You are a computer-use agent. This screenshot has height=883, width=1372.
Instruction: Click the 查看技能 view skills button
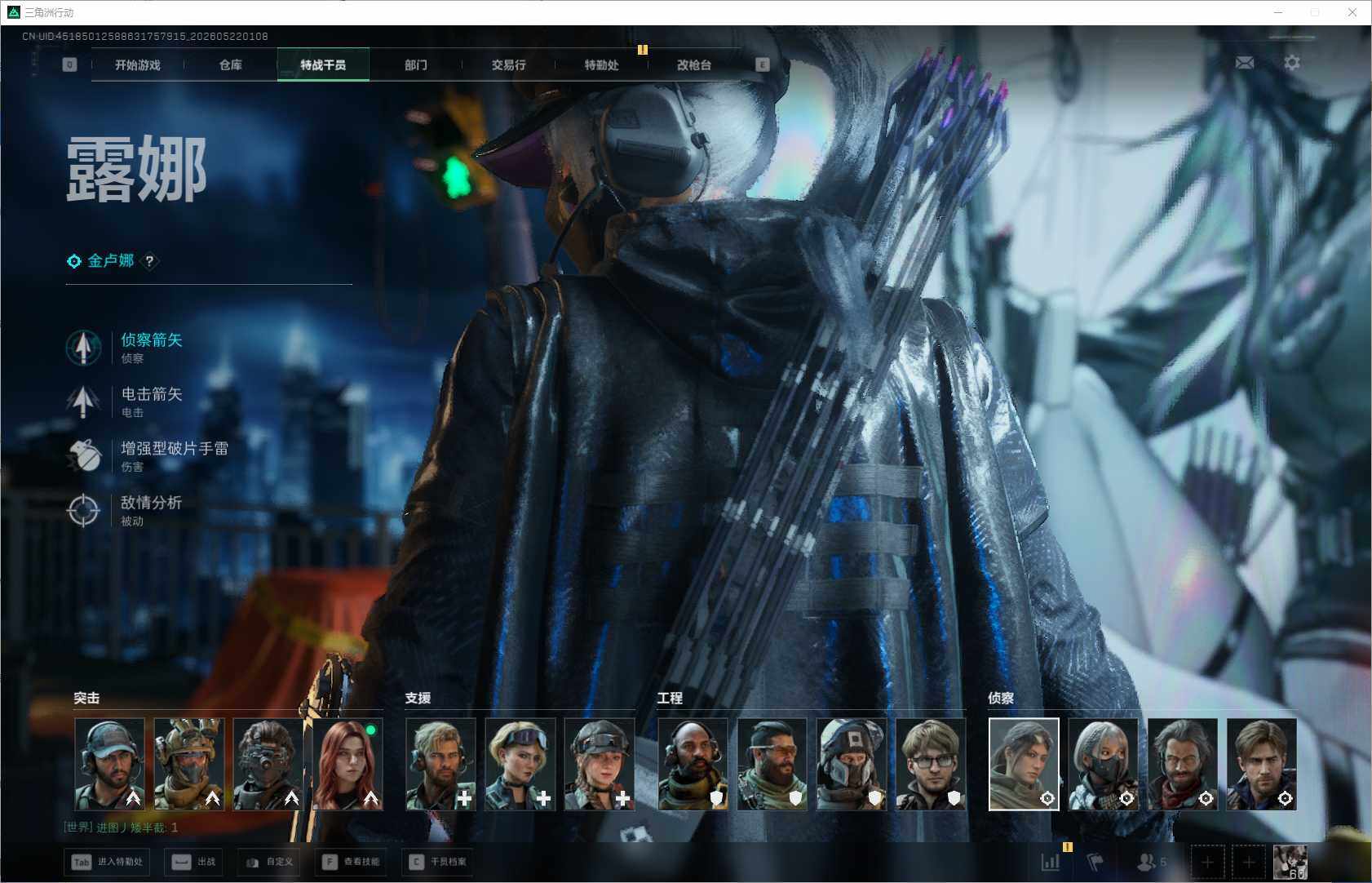(x=351, y=862)
